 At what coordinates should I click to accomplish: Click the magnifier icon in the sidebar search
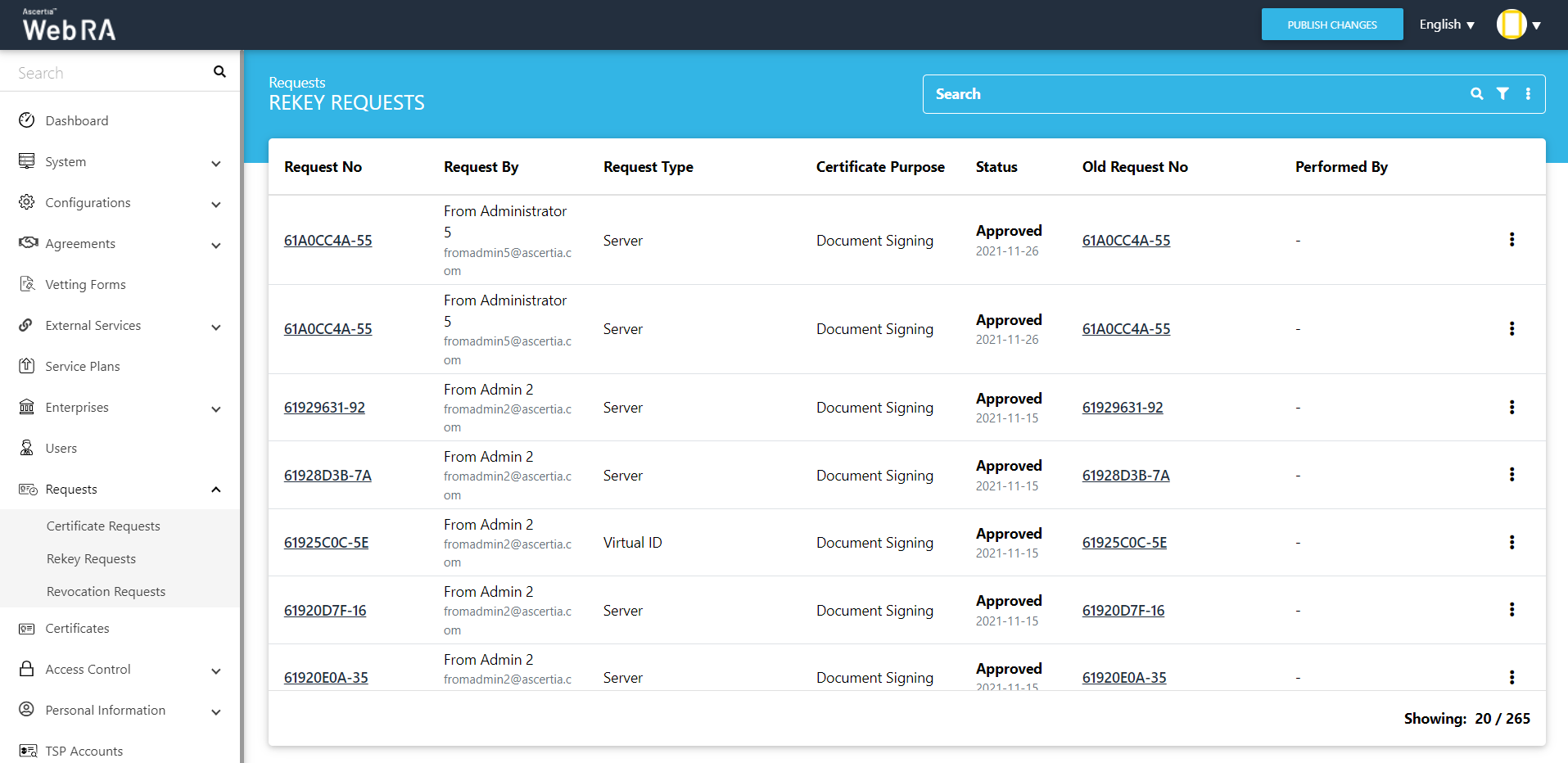point(219,72)
